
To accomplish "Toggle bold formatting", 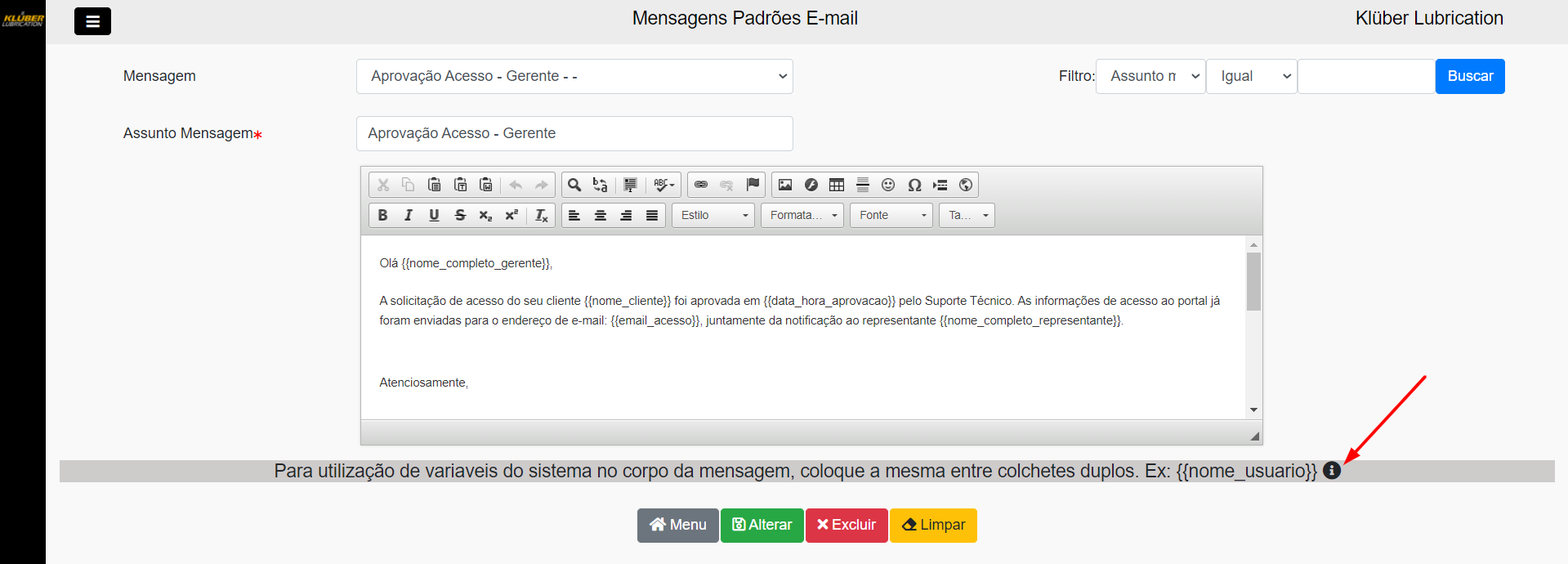I will click(x=382, y=215).
